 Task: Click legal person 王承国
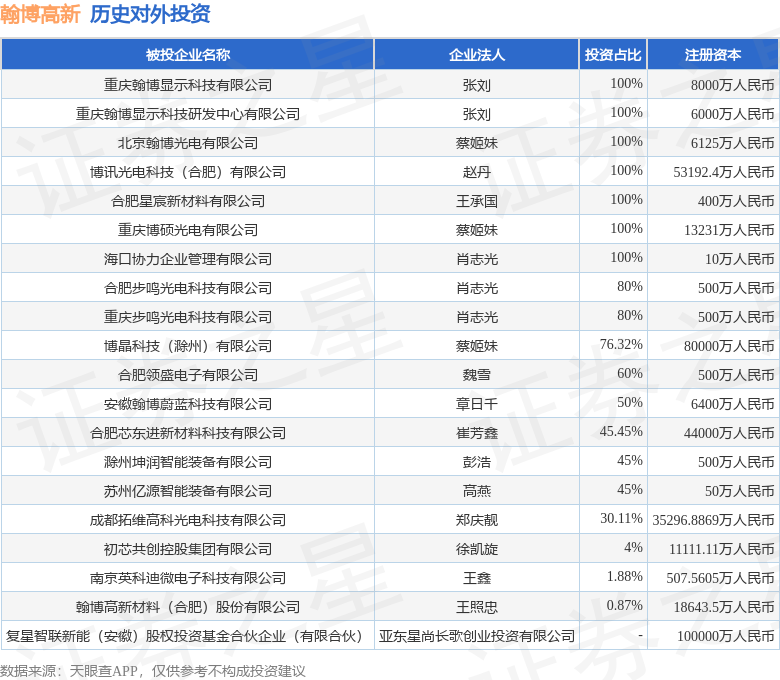point(477,201)
